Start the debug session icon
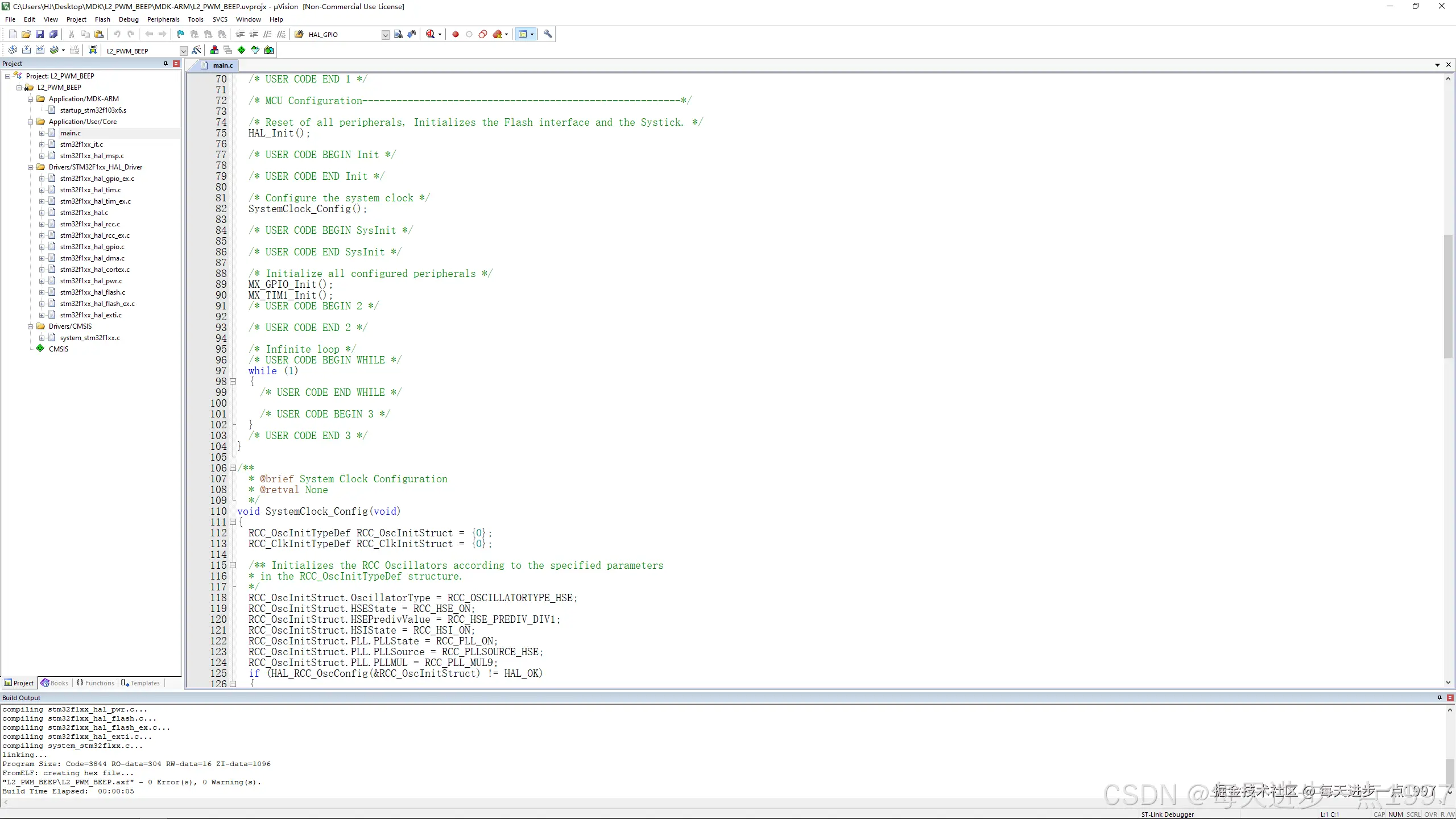Screen dimensions: 1456x819 (x=431, y=34)
